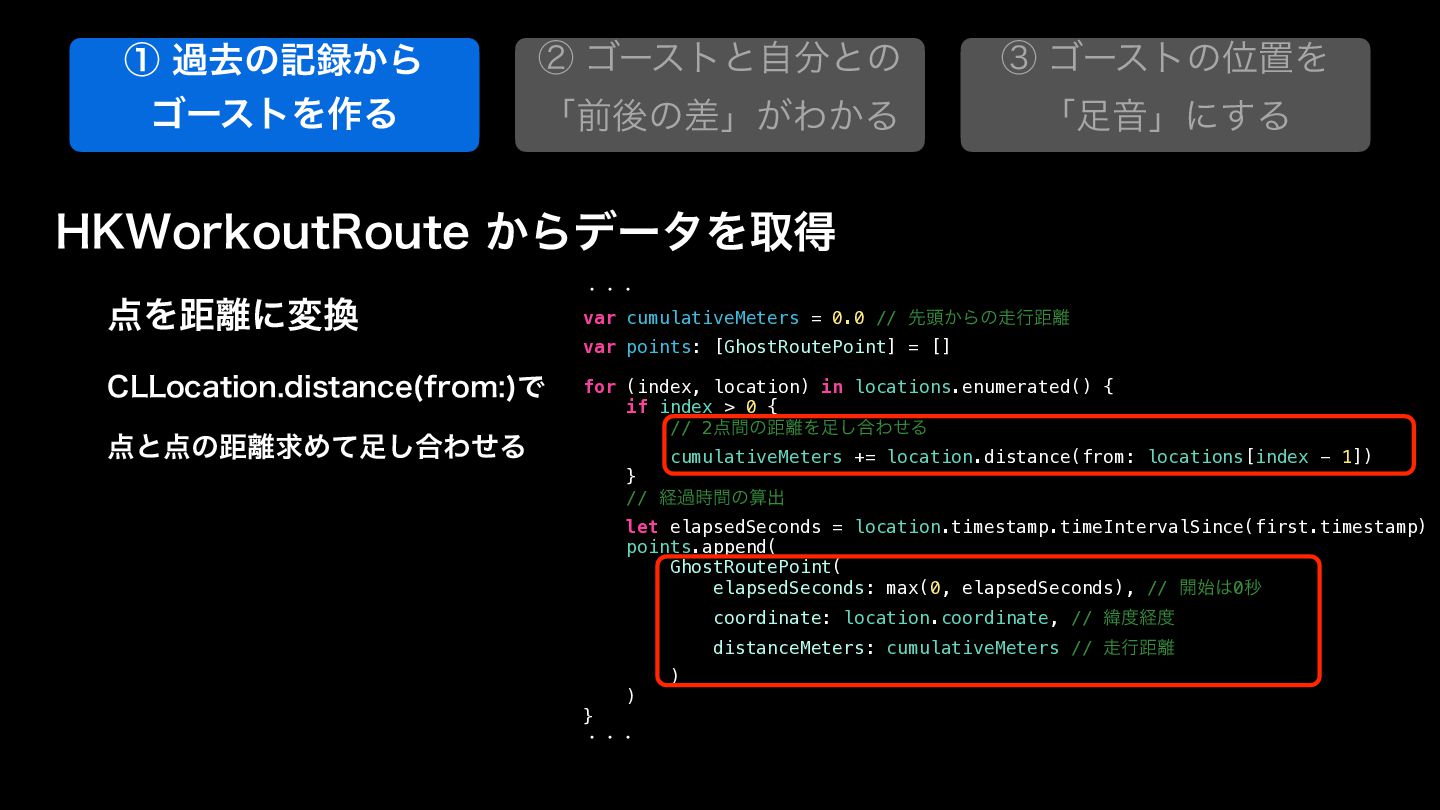Click the for (index, location) loop line
Viewport: 1440px width, 810px height.
tap(848, 387)
